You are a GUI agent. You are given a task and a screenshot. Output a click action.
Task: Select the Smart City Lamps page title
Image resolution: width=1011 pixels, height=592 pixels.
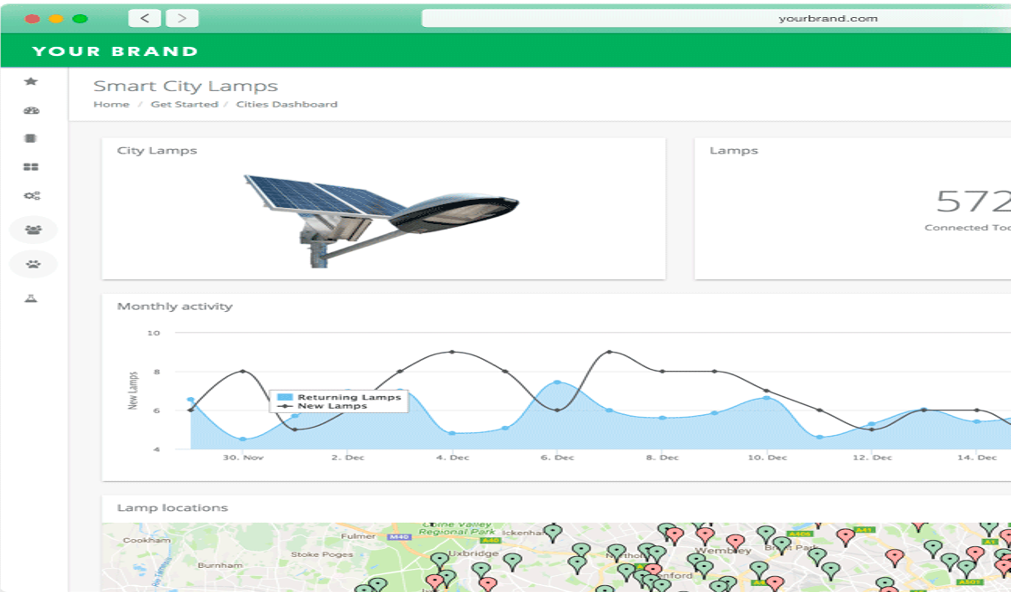coord(186,86)
